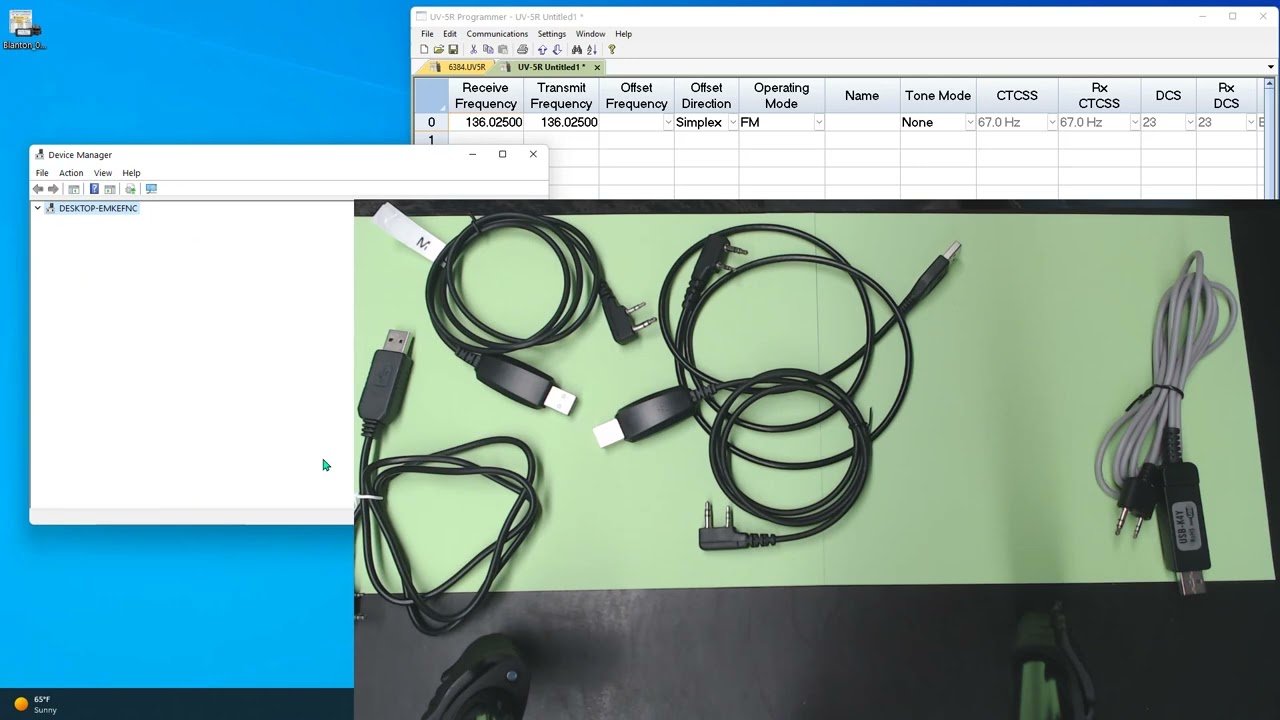Click Transmit Frequency column header
Viewport: 1280px width, 720px height.
click(561, 96)
